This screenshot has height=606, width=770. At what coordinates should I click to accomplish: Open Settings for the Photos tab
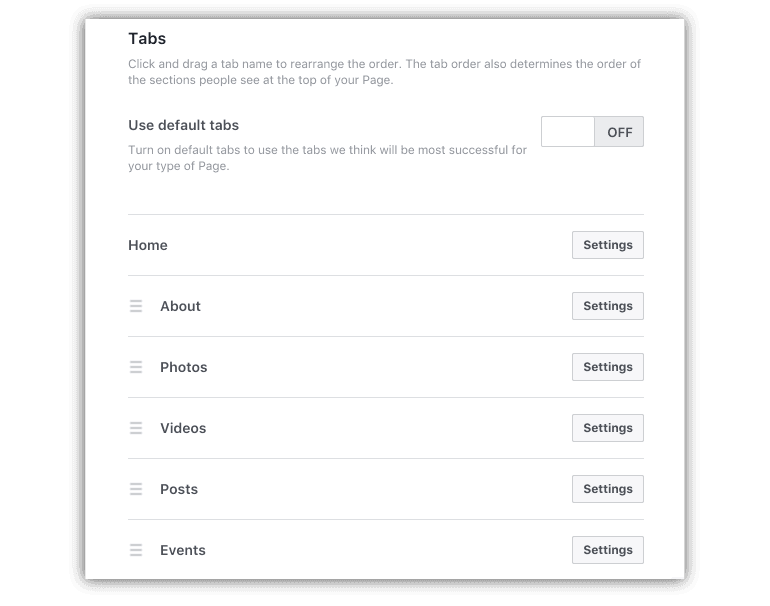click(x=607, y=367)
